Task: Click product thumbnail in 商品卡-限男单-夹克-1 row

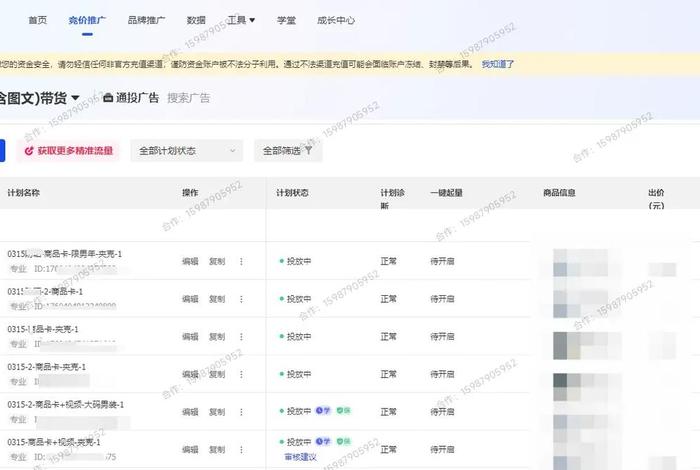Action: point(561,263)
